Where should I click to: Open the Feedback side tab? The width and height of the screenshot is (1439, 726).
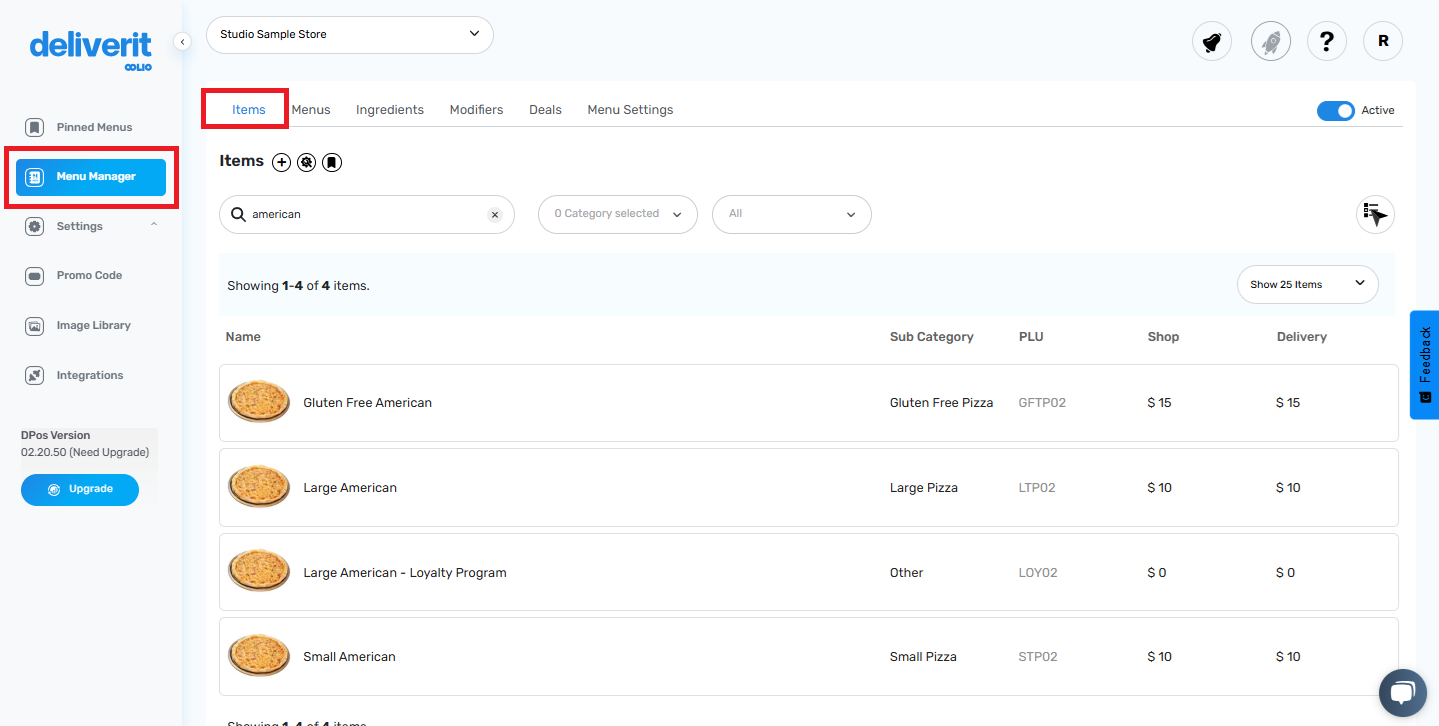(1424, 364)
